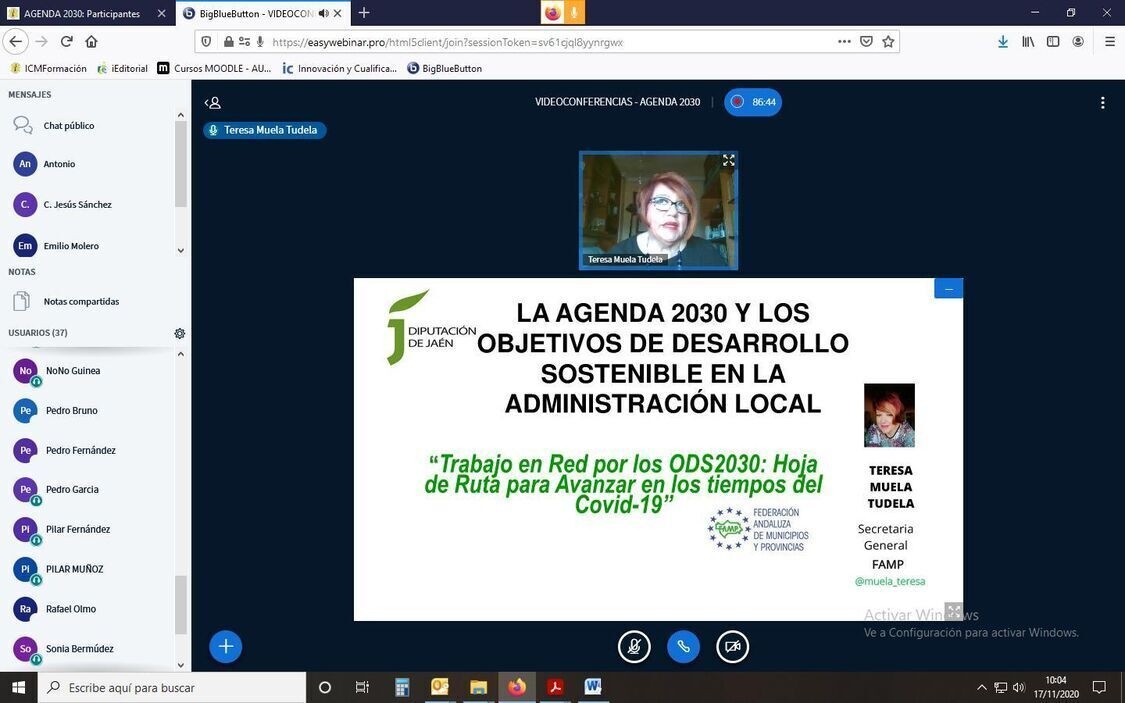Image resolution: width=1125 pixels, height=703 pixels.
Task: Open the Cursos MOODLE bookmark
Action: pyautogui.click(x=214, y=68)
